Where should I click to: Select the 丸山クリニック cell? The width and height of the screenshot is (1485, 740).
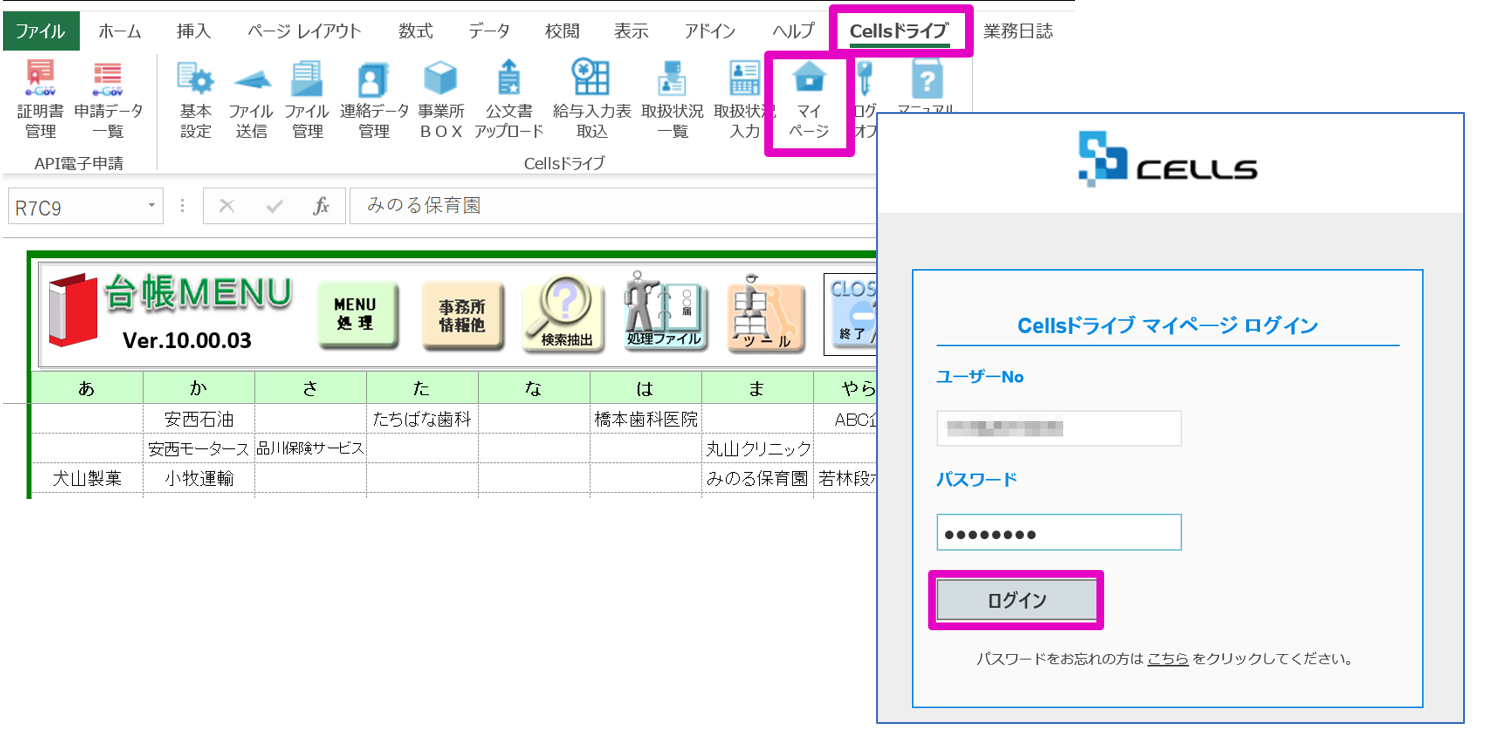[759, 449]
